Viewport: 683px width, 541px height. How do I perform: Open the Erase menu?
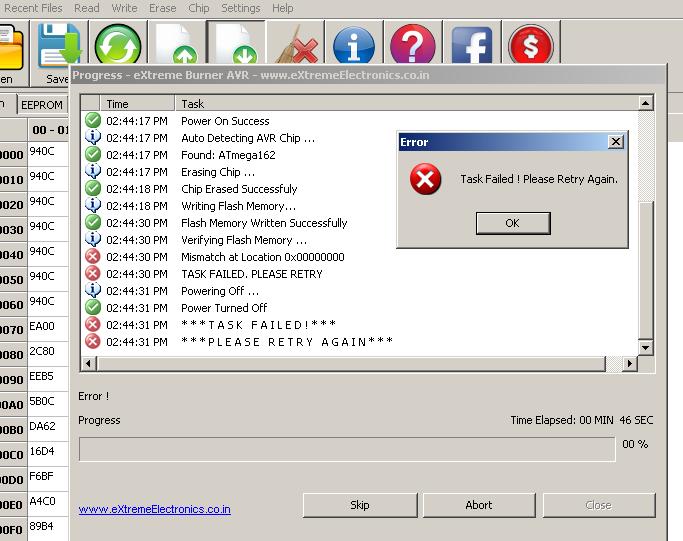coord(162,8)
